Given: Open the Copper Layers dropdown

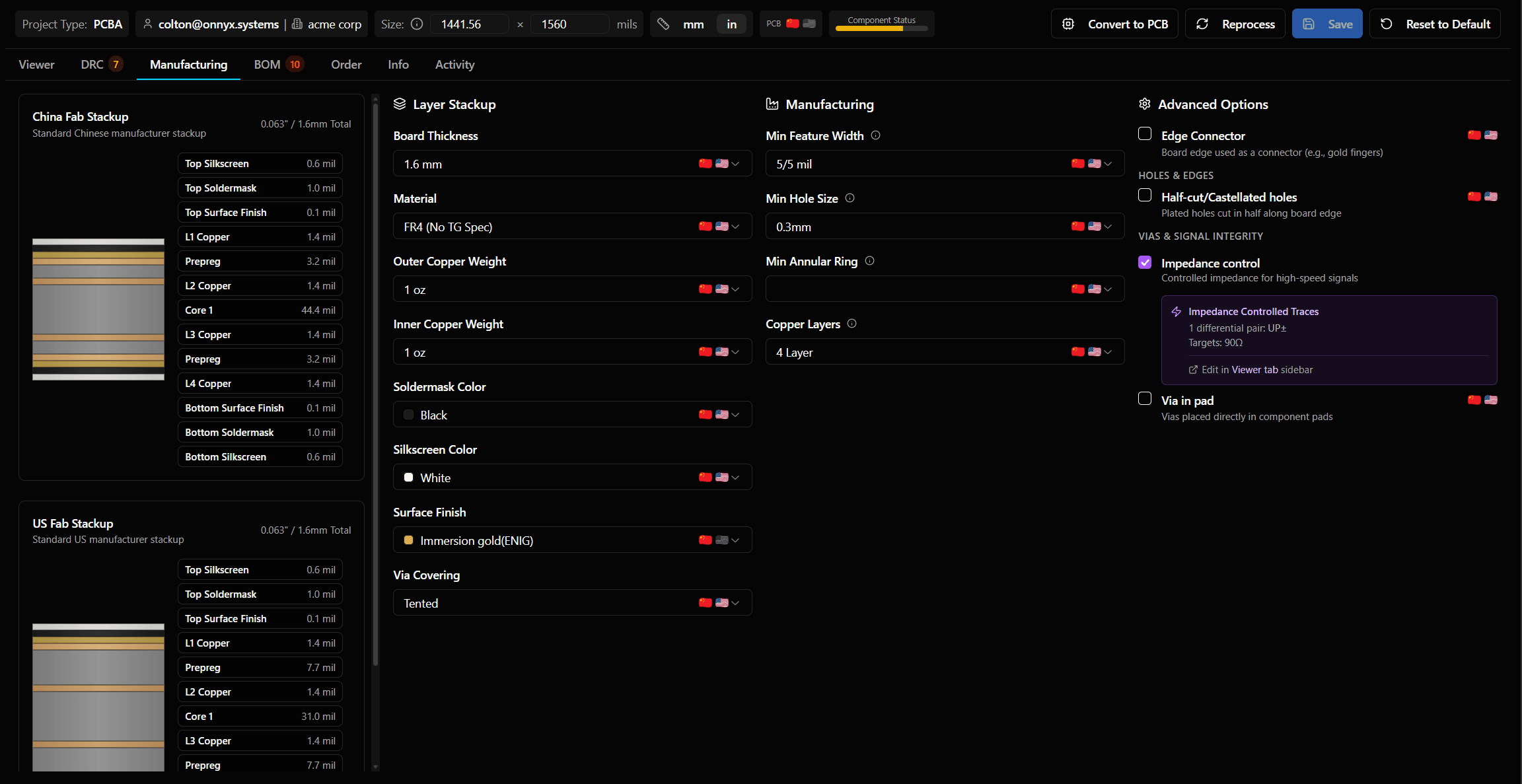Looking at the screenshot, I should [1107, 351].
